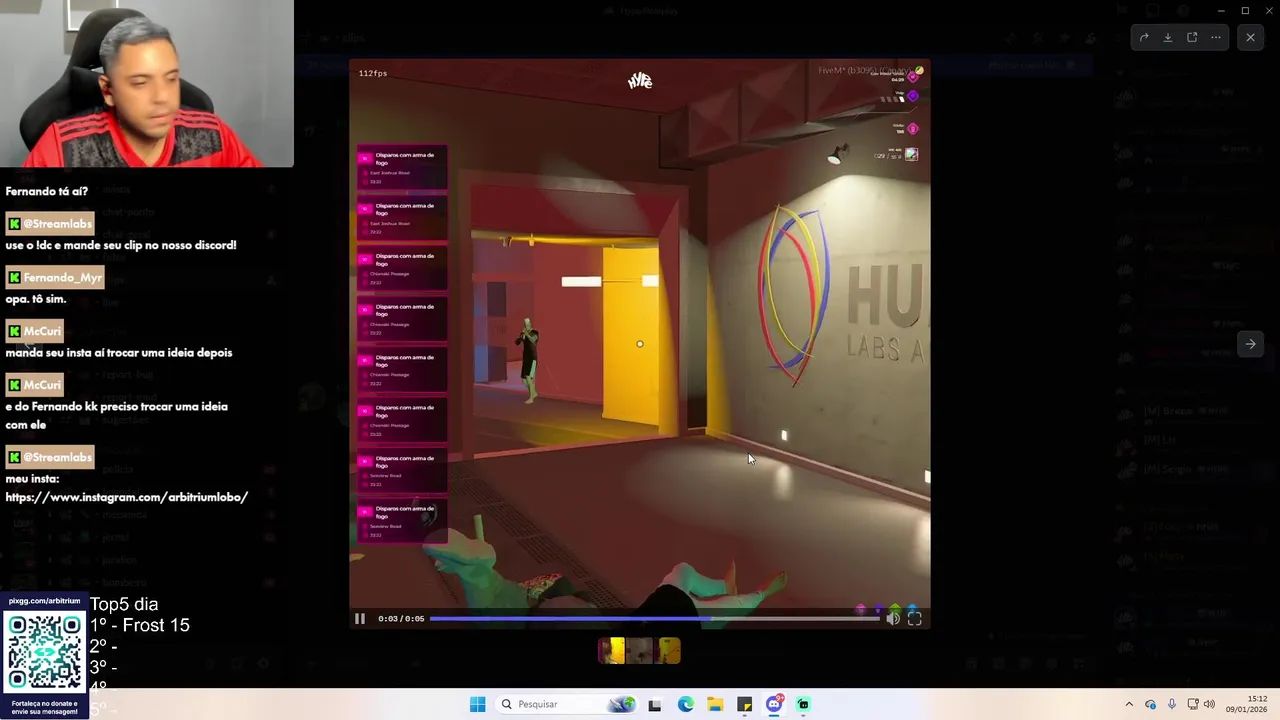This screenshot has height=720, width=1280.
Task: Pause the video clip playback
Action: tap(360, 619)
